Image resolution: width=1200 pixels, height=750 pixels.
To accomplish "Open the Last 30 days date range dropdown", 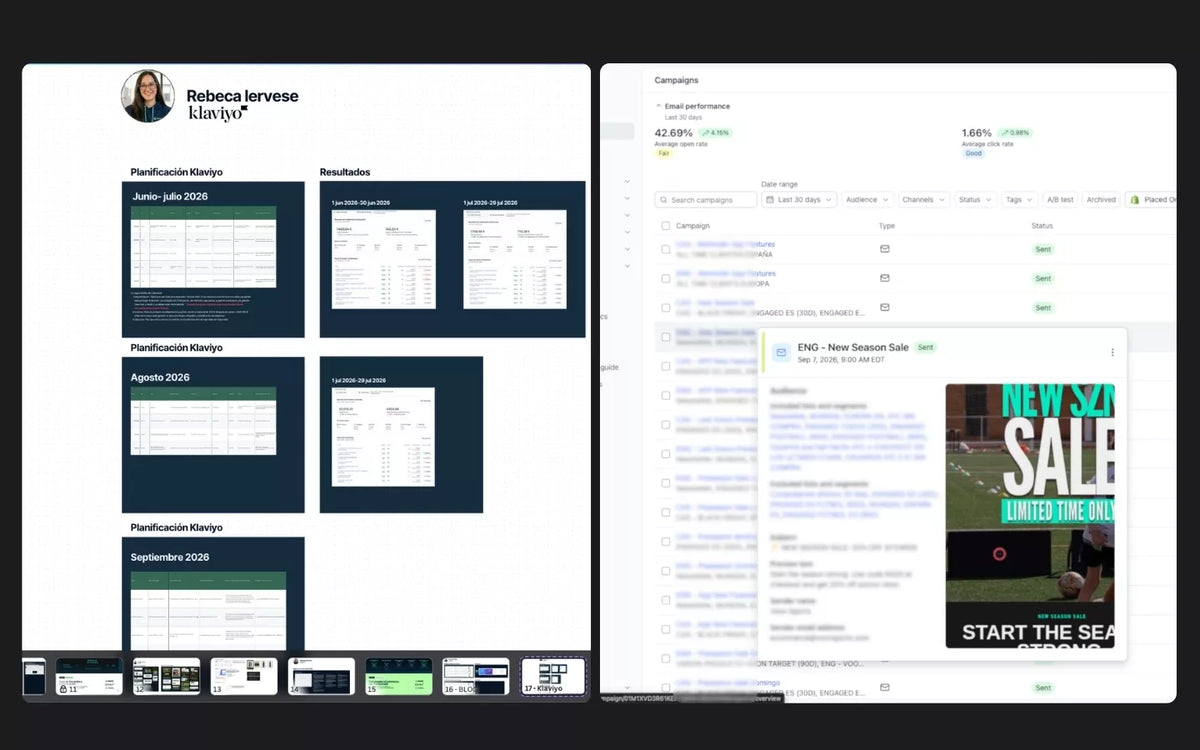I will click(x=799, y=200).
